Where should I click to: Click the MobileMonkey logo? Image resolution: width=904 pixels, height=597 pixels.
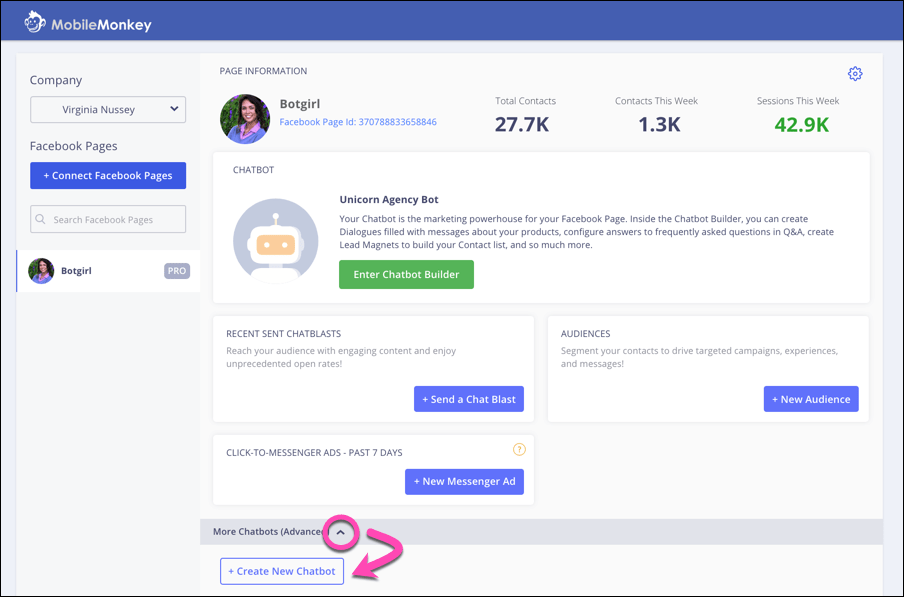pos(88,23)
